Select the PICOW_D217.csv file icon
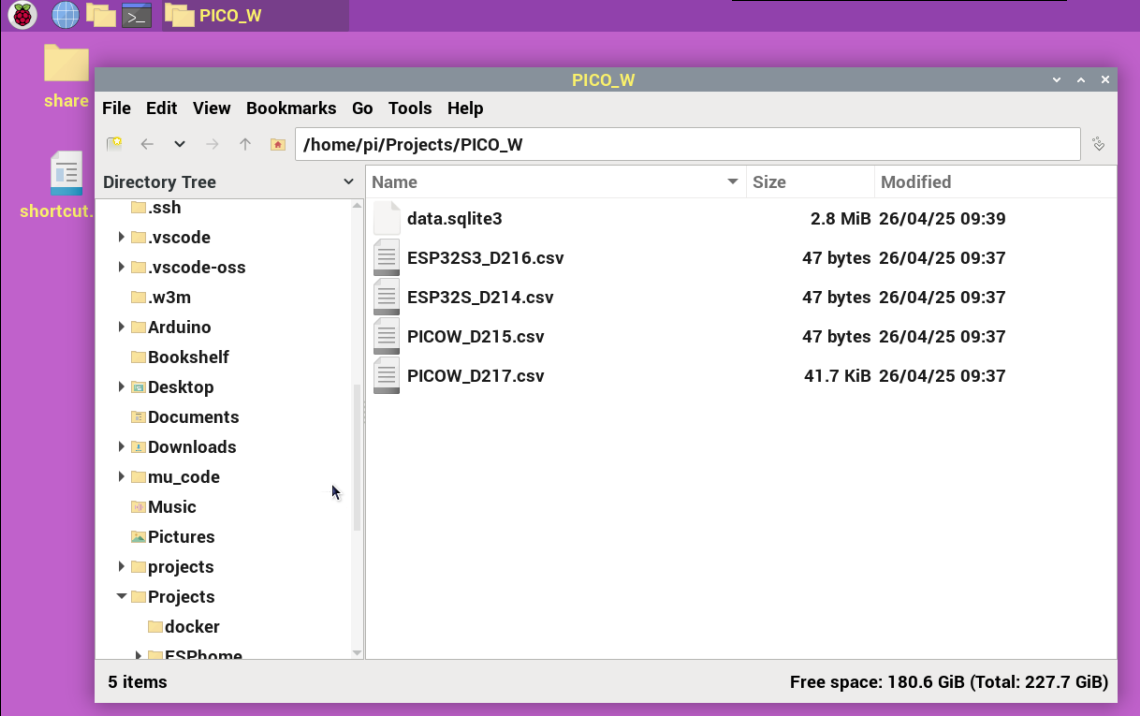Viewport: 1140px width, 716px height. click(x=386, y=375)
